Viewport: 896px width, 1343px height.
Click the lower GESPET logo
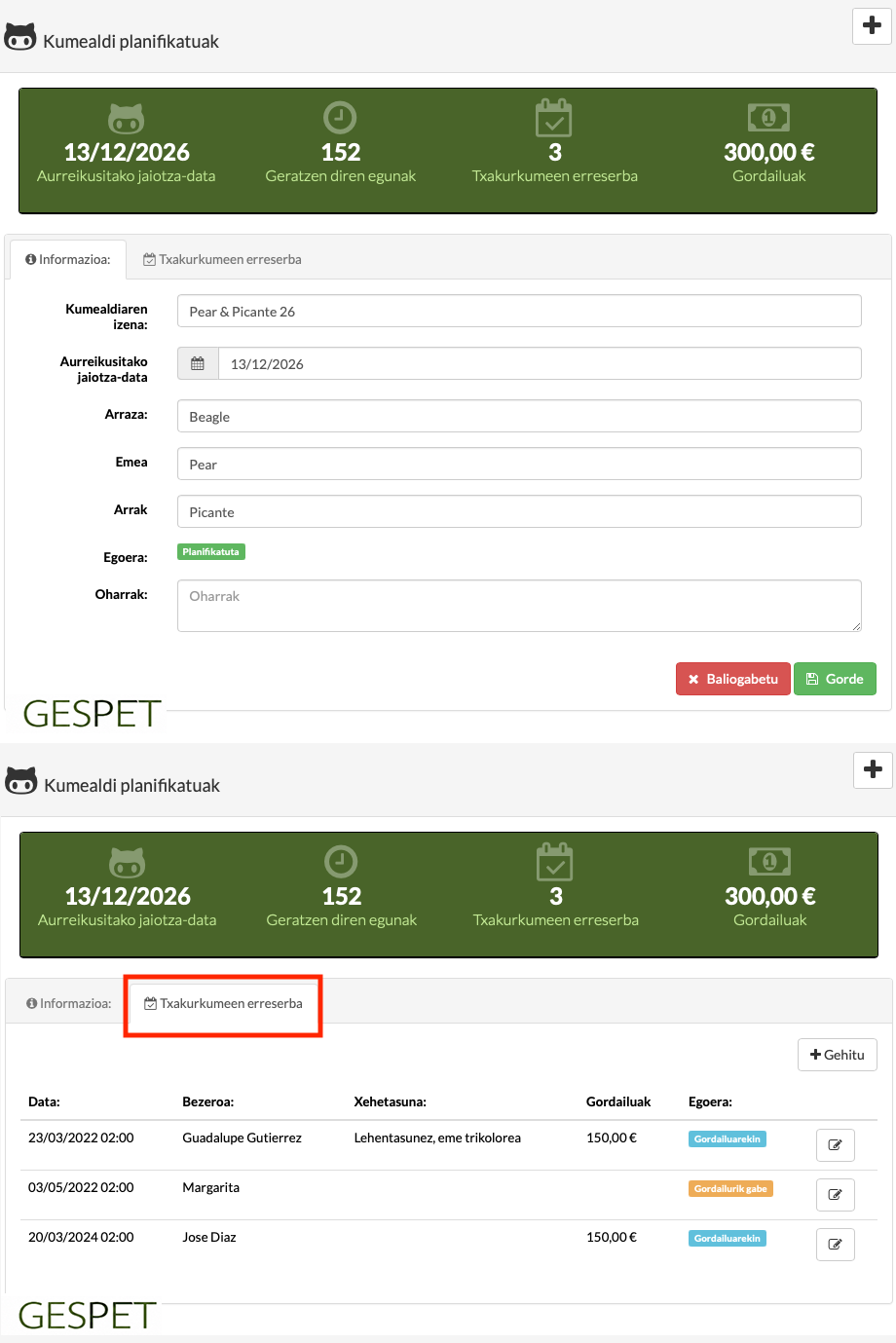87,1316
